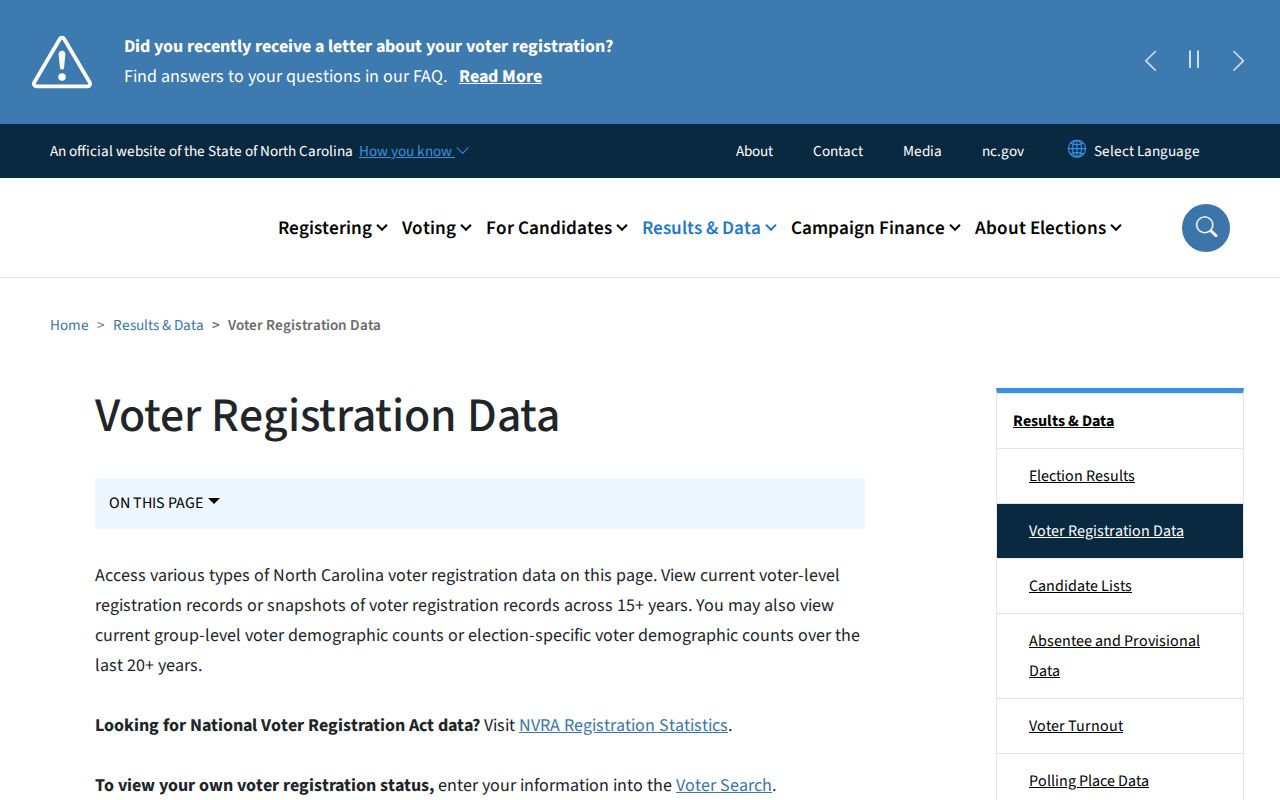Select Election Results in sidebar
Image resolution: width=1280 pixels, height=800 pixels.
point(1082,476)
